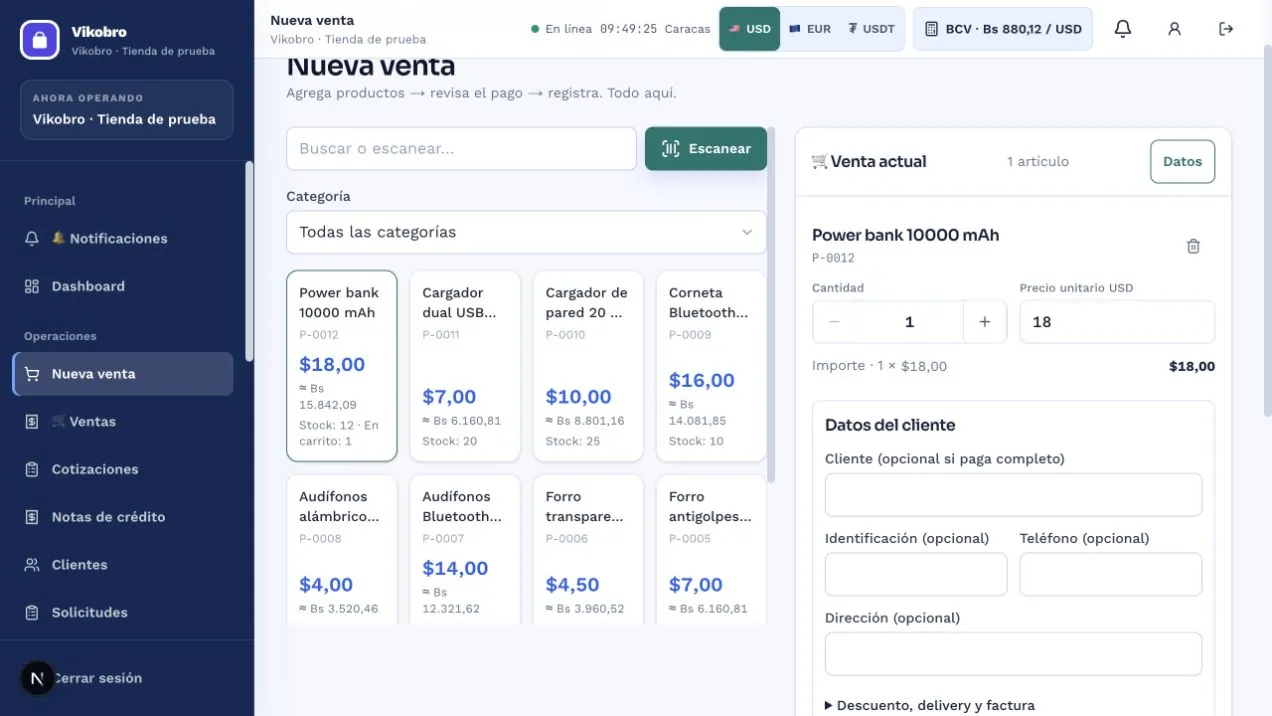
Task: Go to Notificaciones in sidebar
Action: (x=122, y=239)
